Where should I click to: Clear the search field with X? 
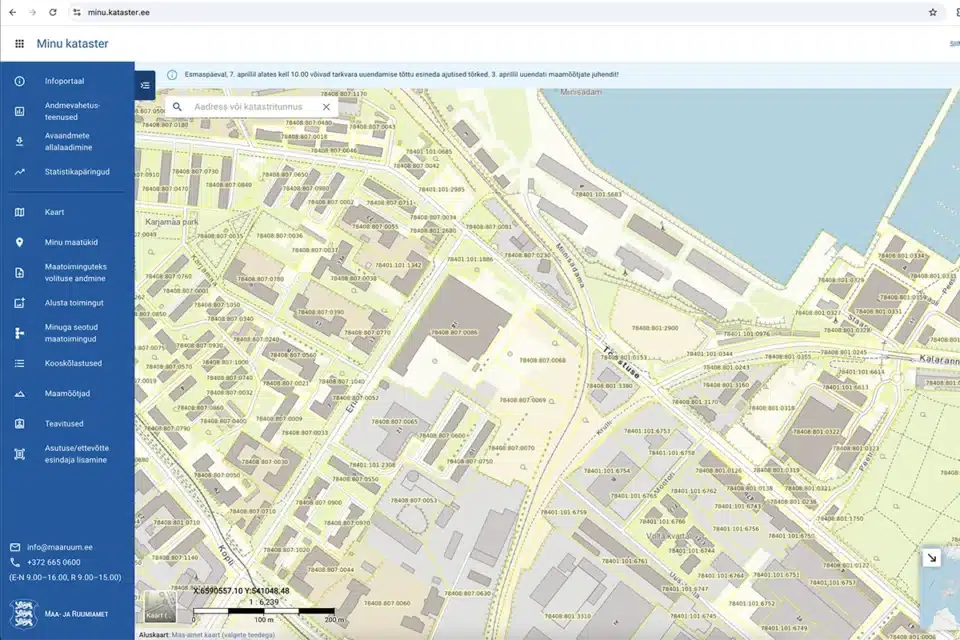(326, 107)
